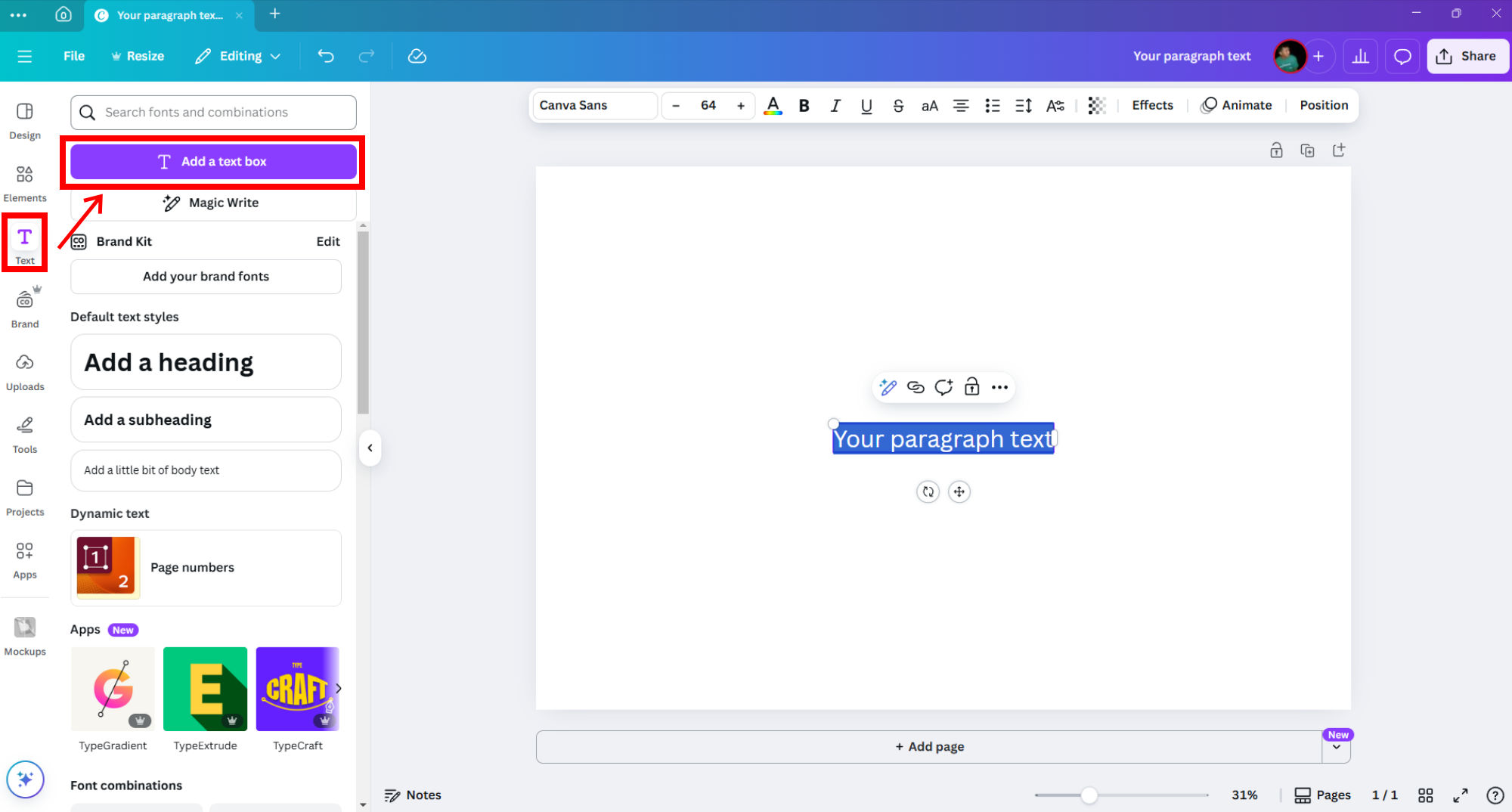Click the font size field showing 64
This screenshot has width=1512, height=812.
click(x=708, y=106)
